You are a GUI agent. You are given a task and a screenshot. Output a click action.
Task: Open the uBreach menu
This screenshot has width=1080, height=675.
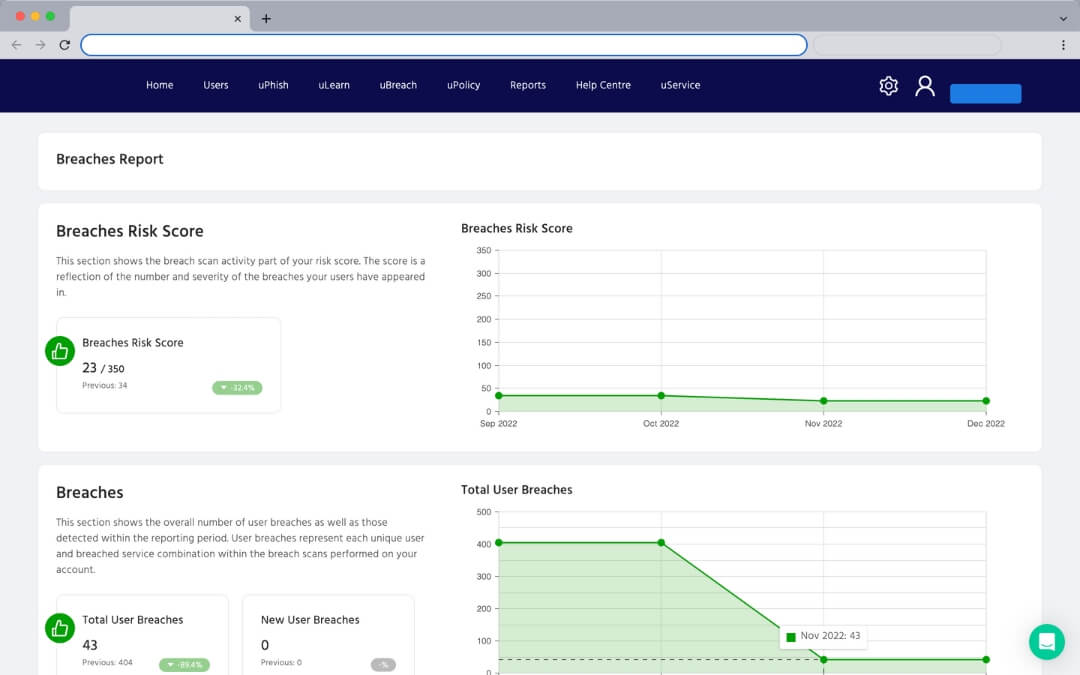click(x=398, y=85)
